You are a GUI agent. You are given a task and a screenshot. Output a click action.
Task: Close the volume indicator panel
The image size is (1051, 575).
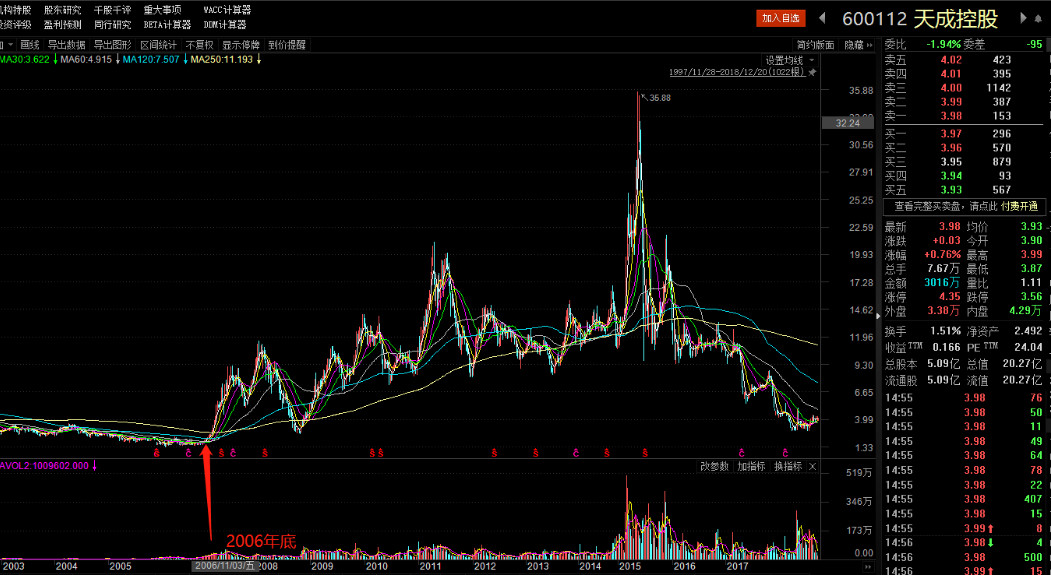(x=813, y=467)
